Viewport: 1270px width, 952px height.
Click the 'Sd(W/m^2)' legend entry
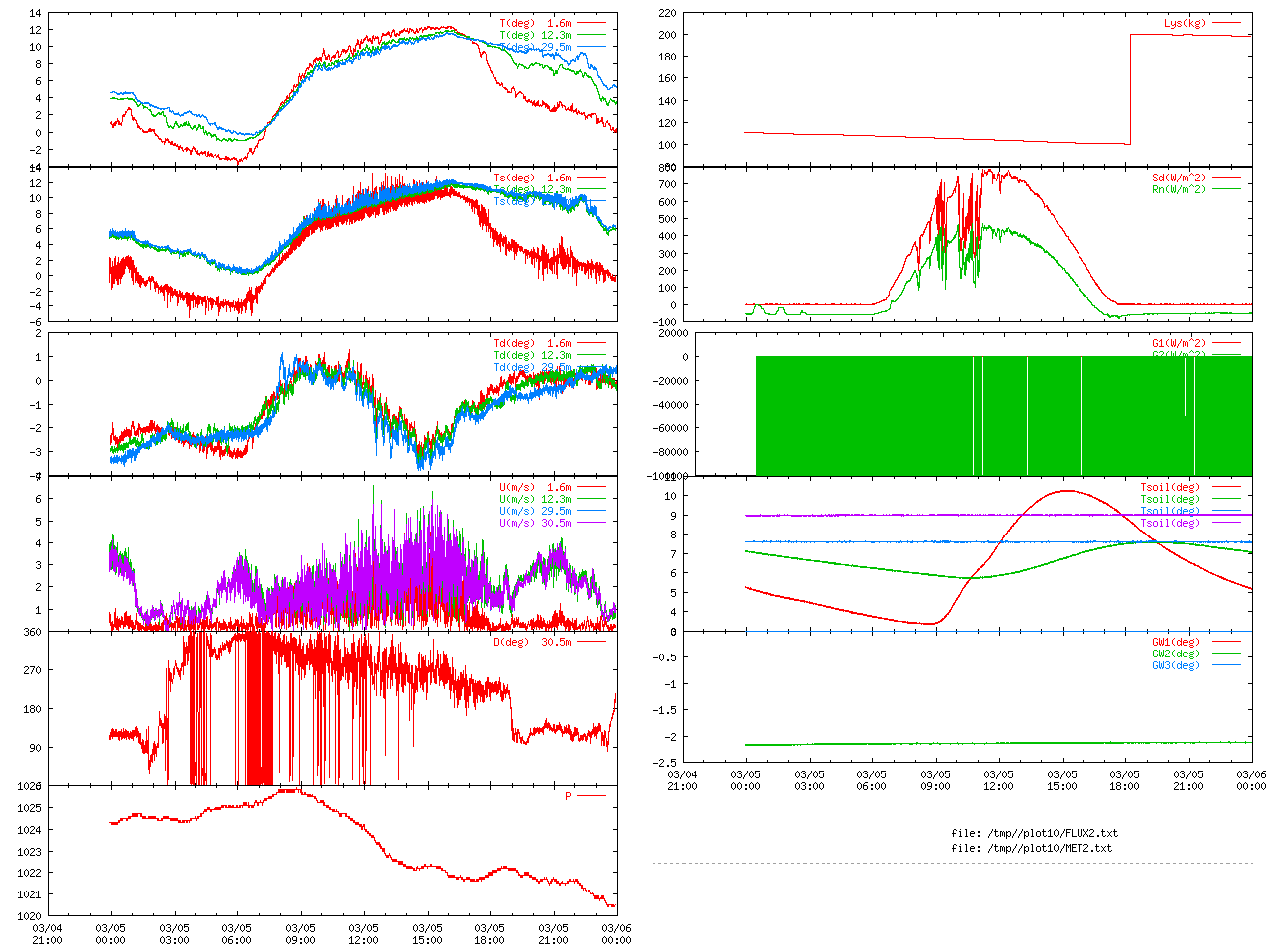1179,178
